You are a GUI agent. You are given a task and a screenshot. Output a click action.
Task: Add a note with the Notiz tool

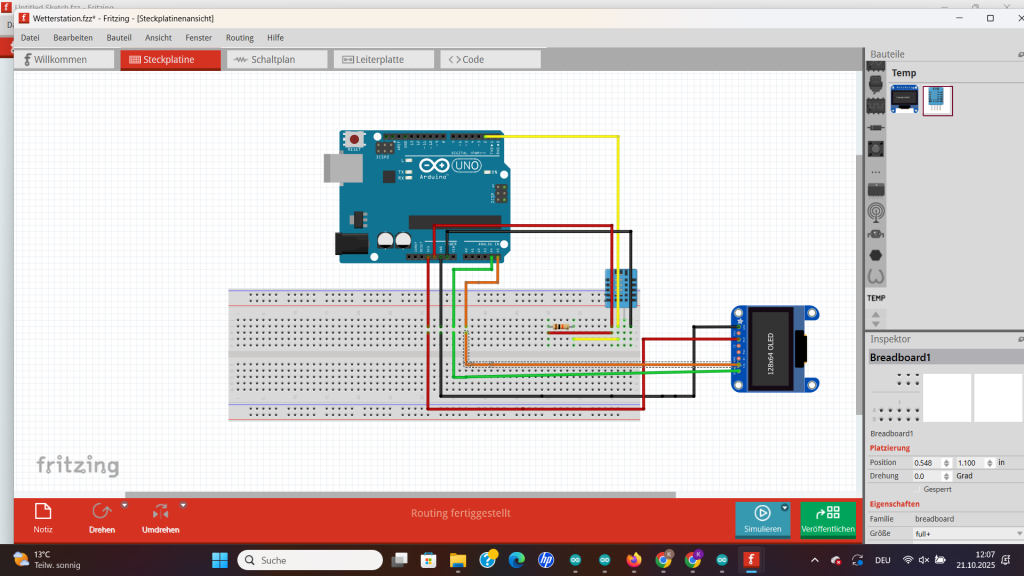click(43, 512)
